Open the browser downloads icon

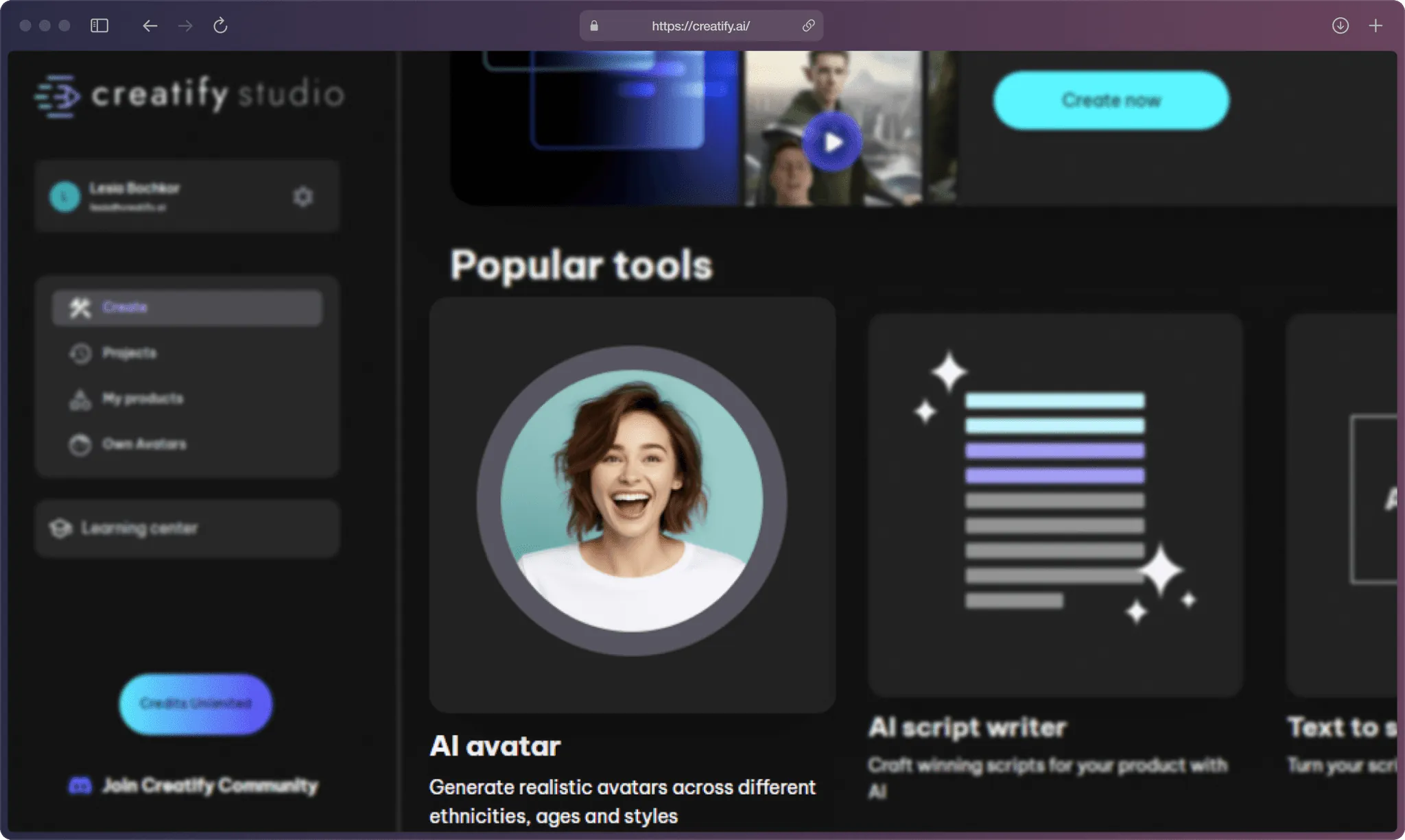[x=1340, y=25]
